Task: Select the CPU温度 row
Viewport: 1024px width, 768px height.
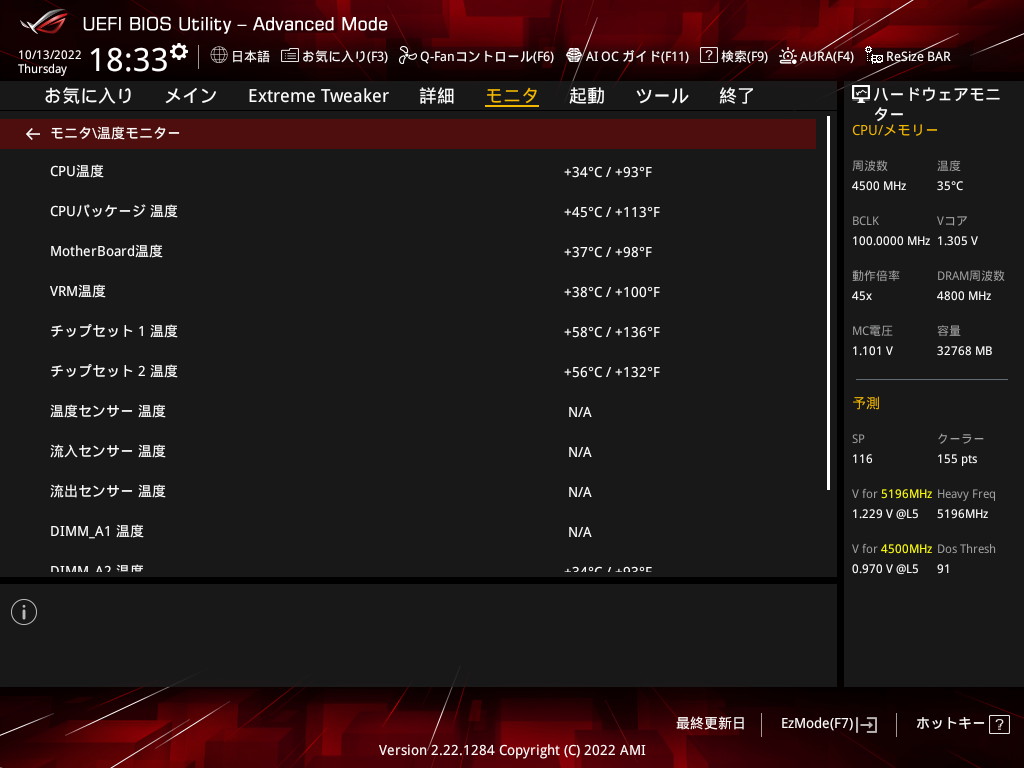Action: tap(408, 172)
